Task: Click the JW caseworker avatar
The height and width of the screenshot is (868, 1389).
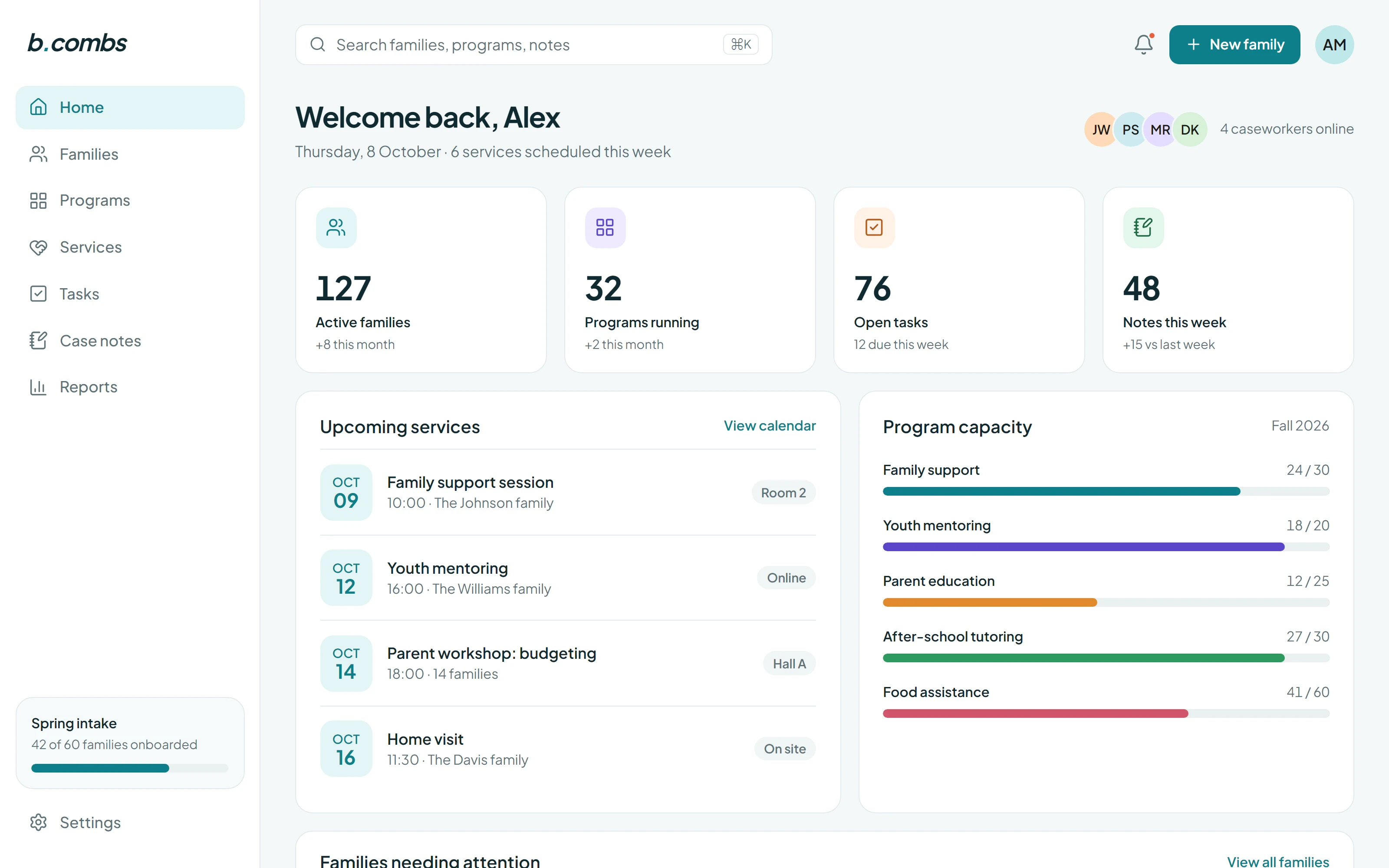Action: pos(1100,129)
